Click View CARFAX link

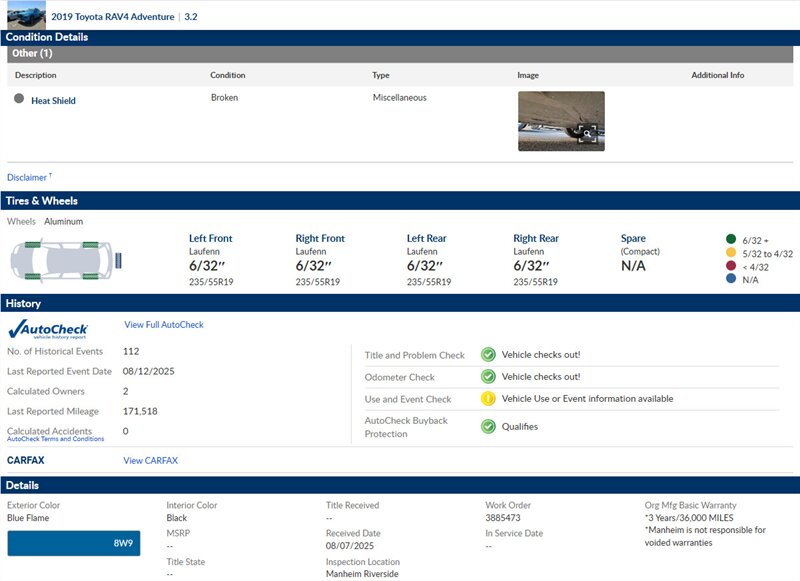click(x=150, y=461)
